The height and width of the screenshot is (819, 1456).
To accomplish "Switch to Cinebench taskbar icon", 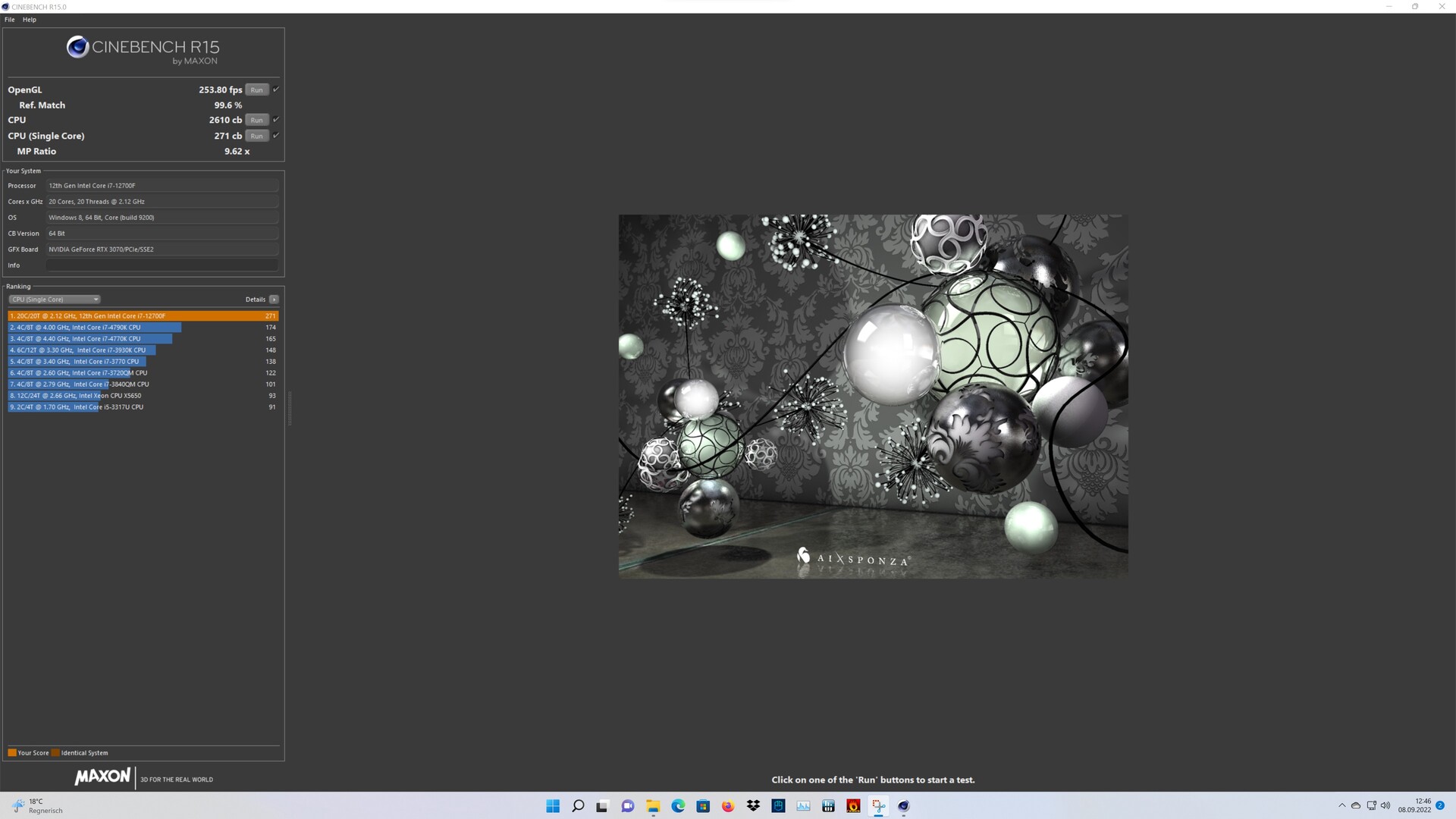I will 903,806.
